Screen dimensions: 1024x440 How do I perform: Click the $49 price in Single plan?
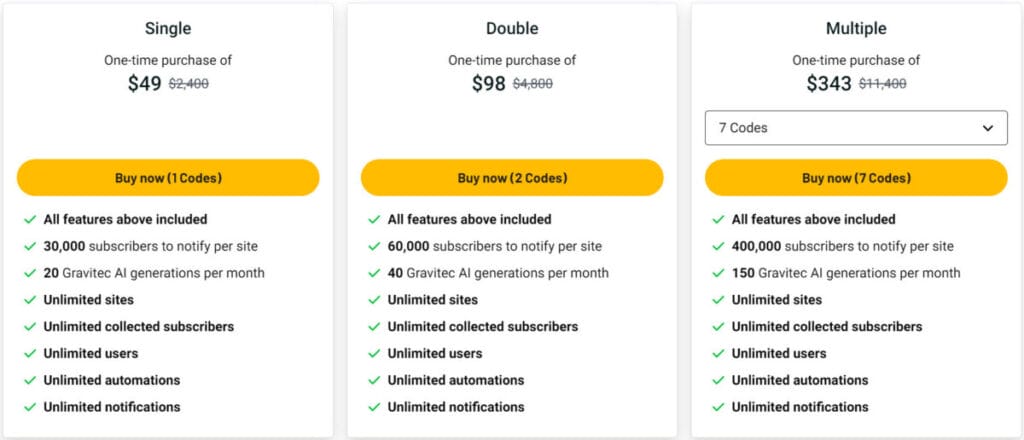click(x=144, y=84)
